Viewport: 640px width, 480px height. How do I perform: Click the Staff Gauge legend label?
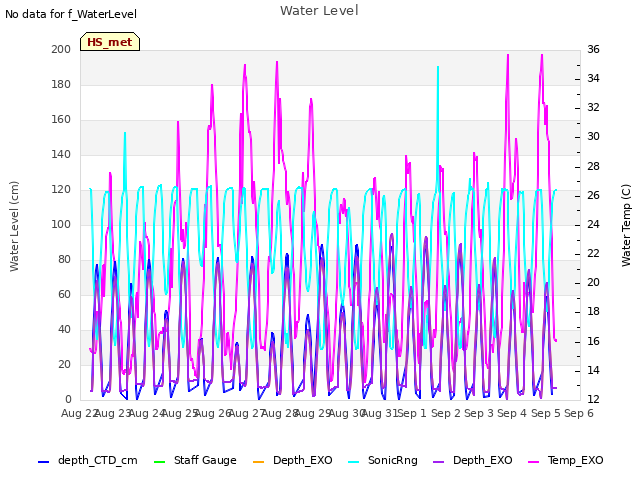[205, 460]
